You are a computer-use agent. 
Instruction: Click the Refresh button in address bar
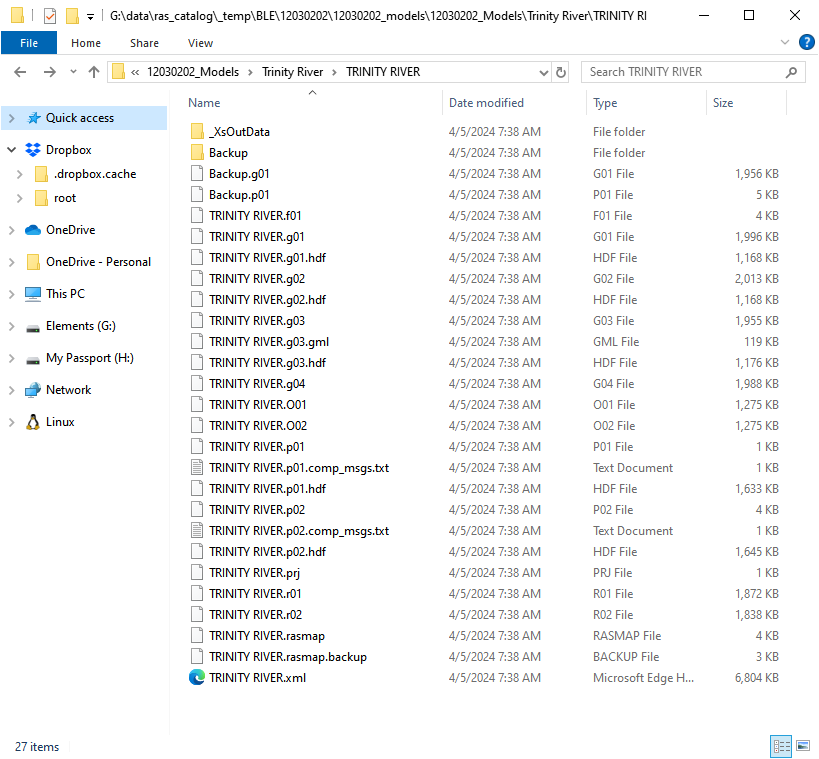[x=561, y=72]
